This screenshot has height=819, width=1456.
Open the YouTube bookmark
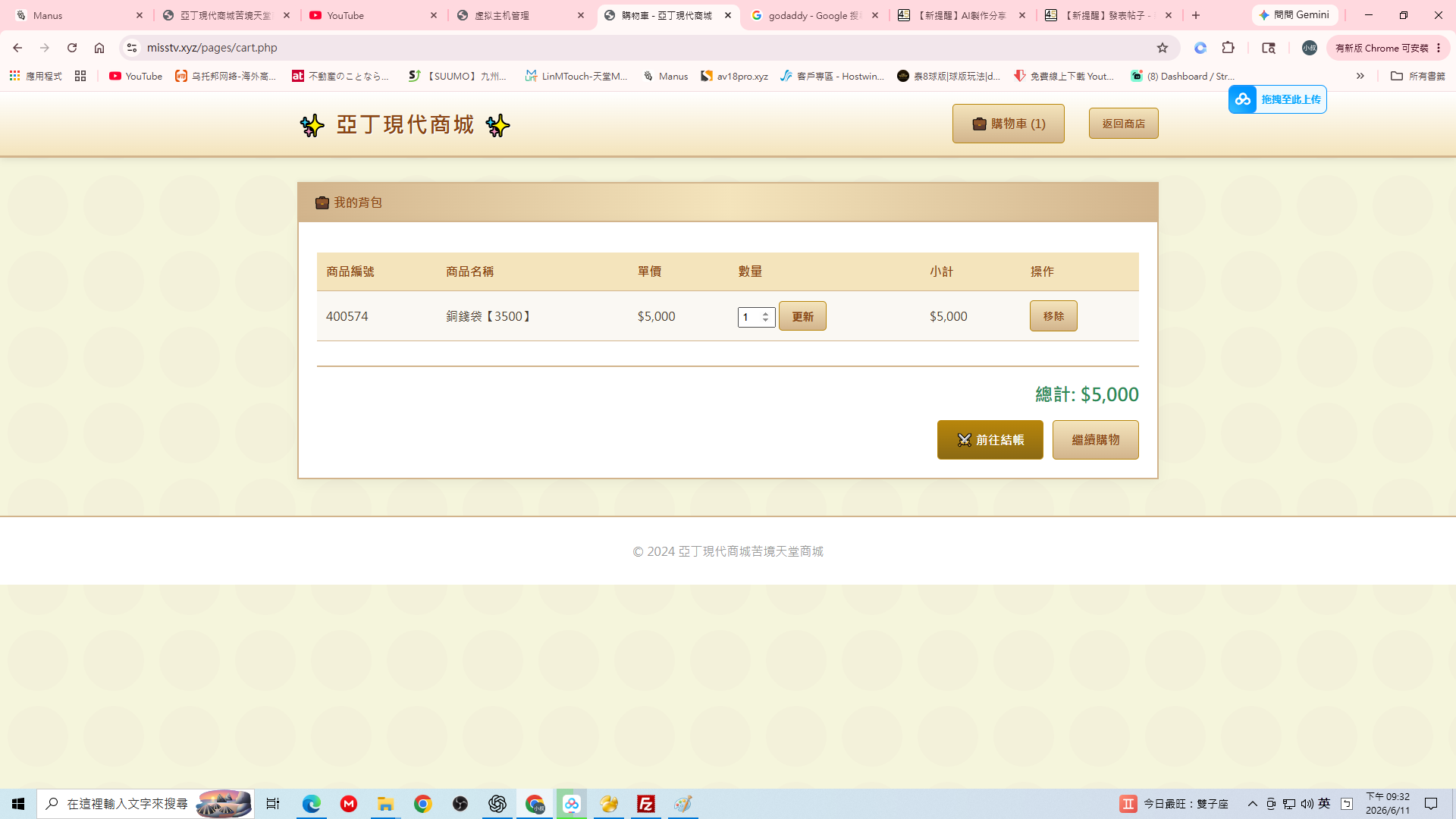(136, 76)
